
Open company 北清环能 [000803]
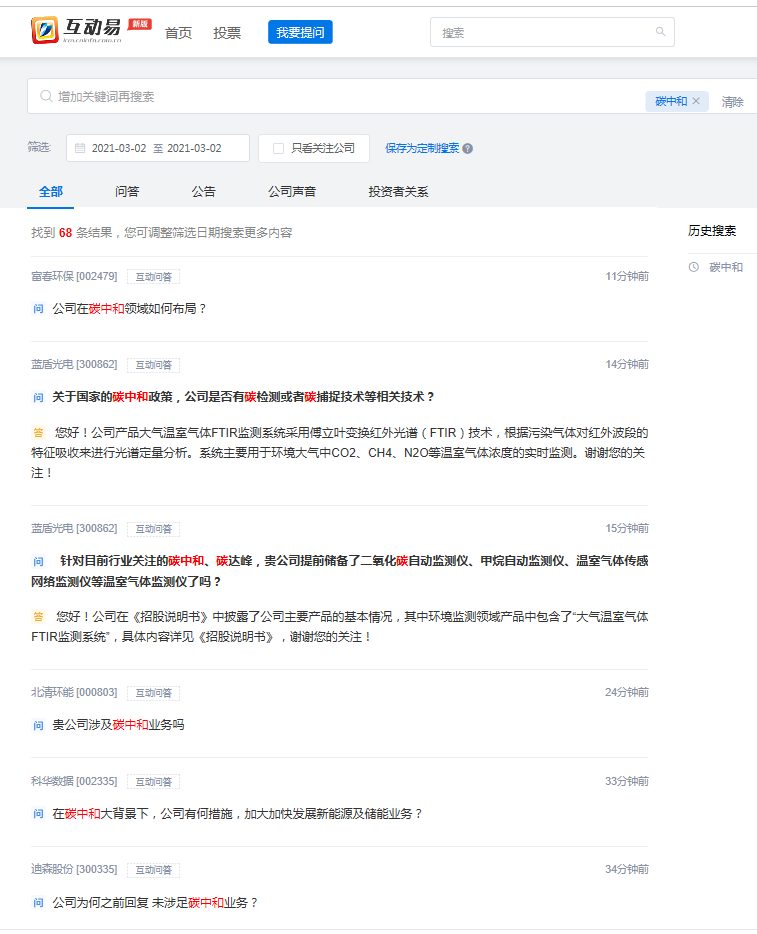click(x=74, y=692)
